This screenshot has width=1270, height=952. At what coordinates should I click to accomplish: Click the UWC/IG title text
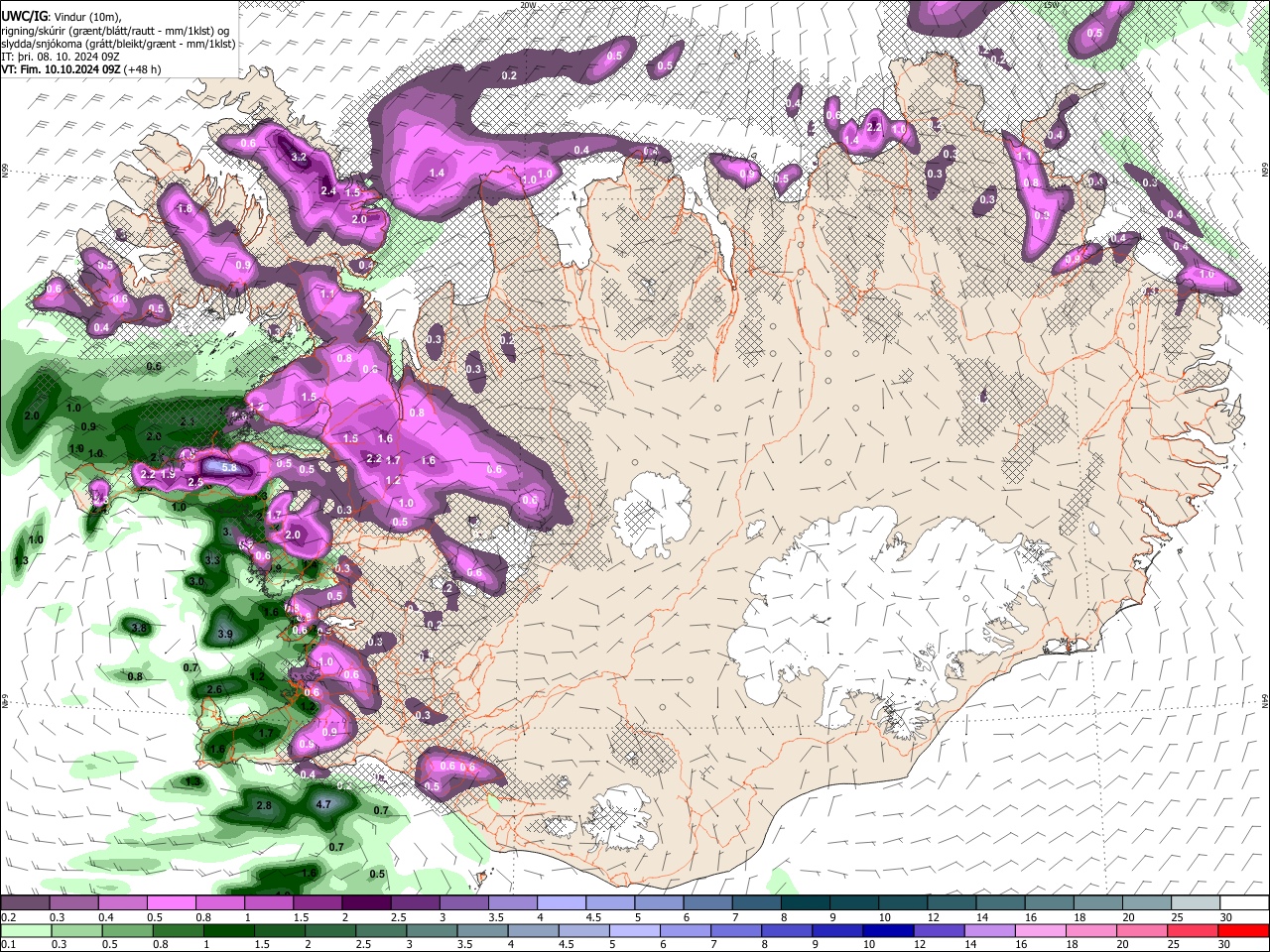[24, 17]
